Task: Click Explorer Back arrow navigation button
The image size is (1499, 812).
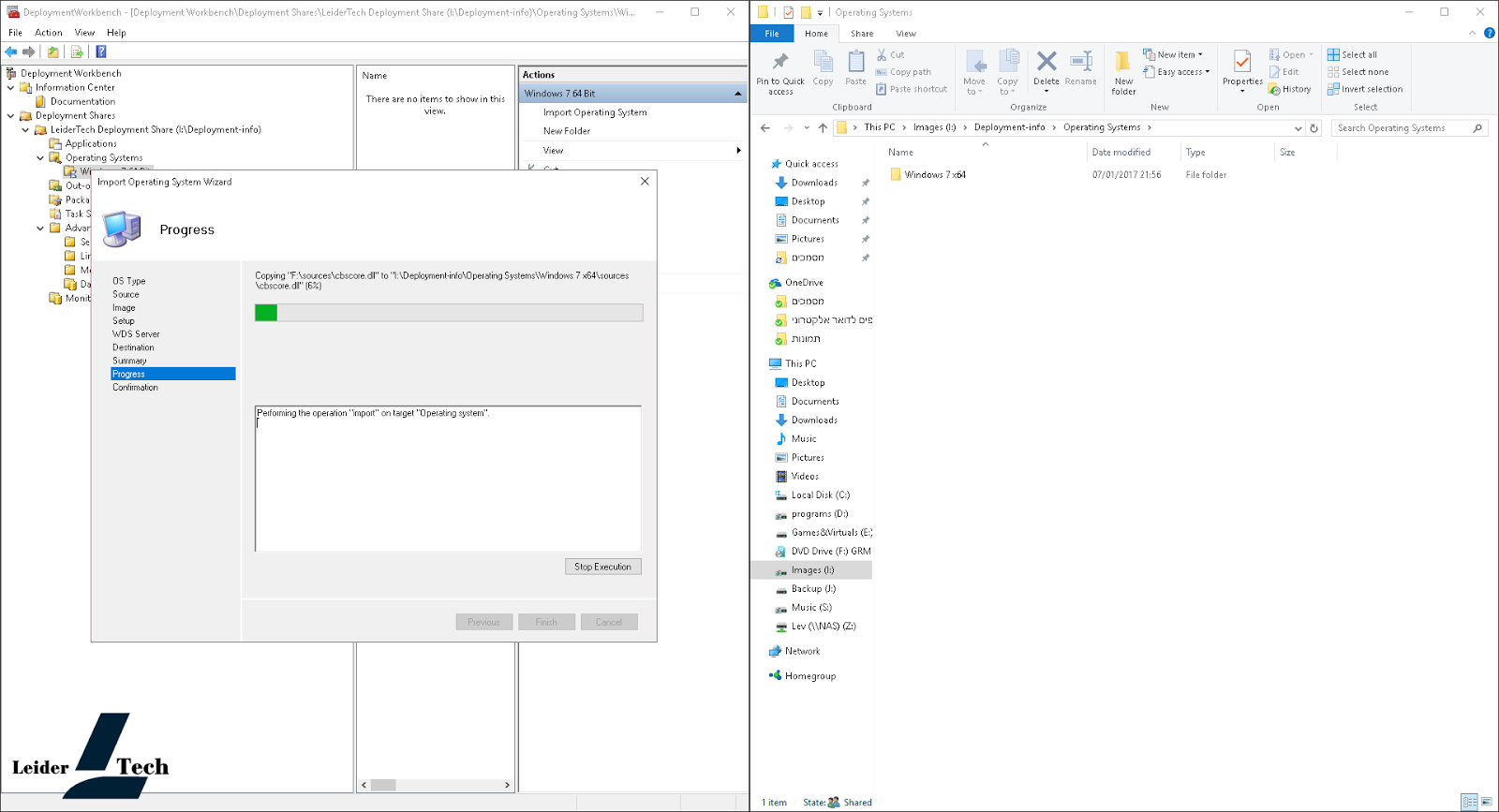Action: (765, 128)
